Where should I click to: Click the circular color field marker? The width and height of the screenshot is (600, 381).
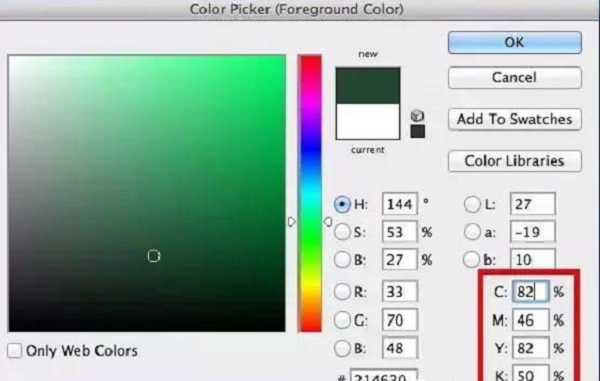click(x=154, y=256)
